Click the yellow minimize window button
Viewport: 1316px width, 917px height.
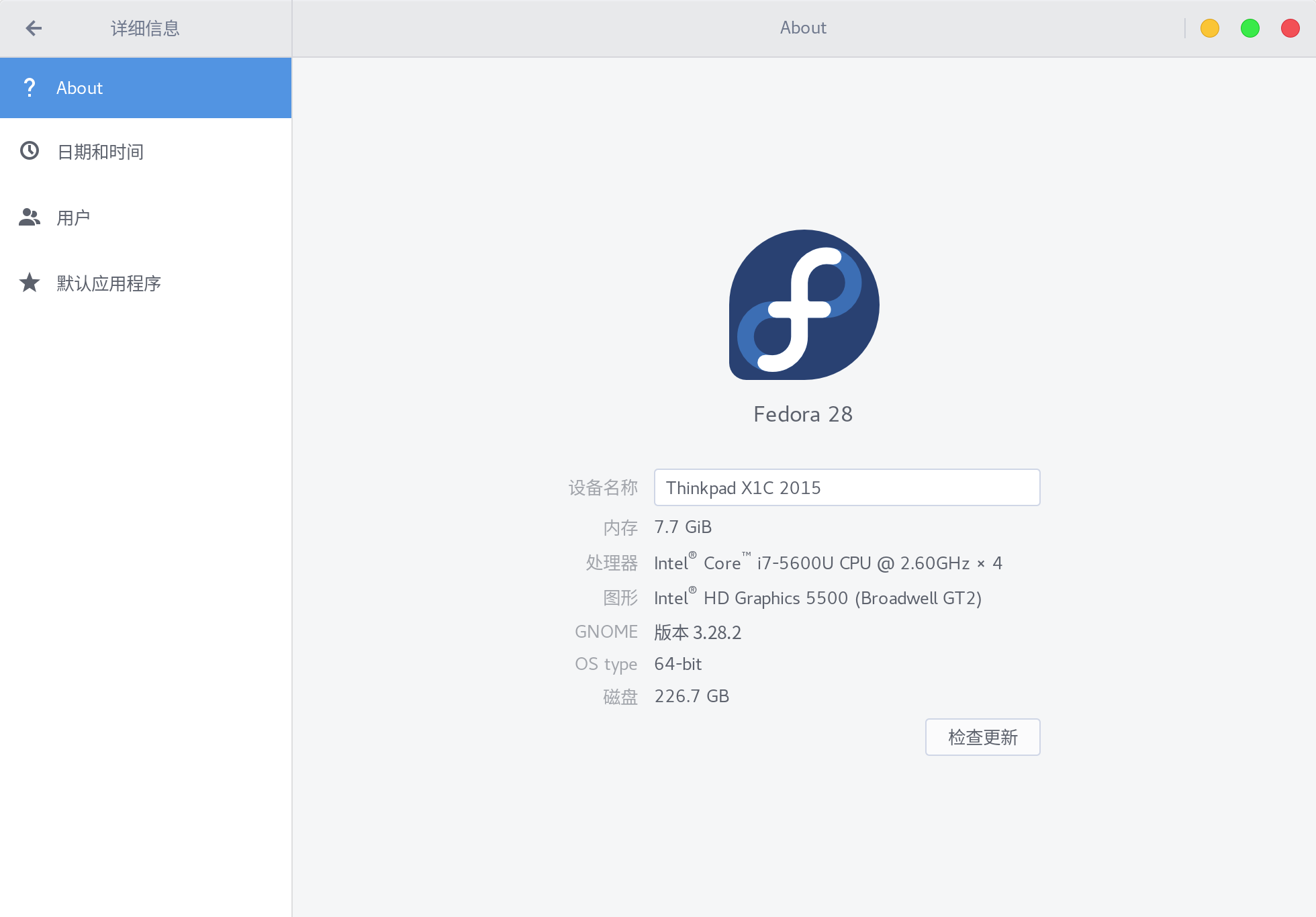point(1209,28)
